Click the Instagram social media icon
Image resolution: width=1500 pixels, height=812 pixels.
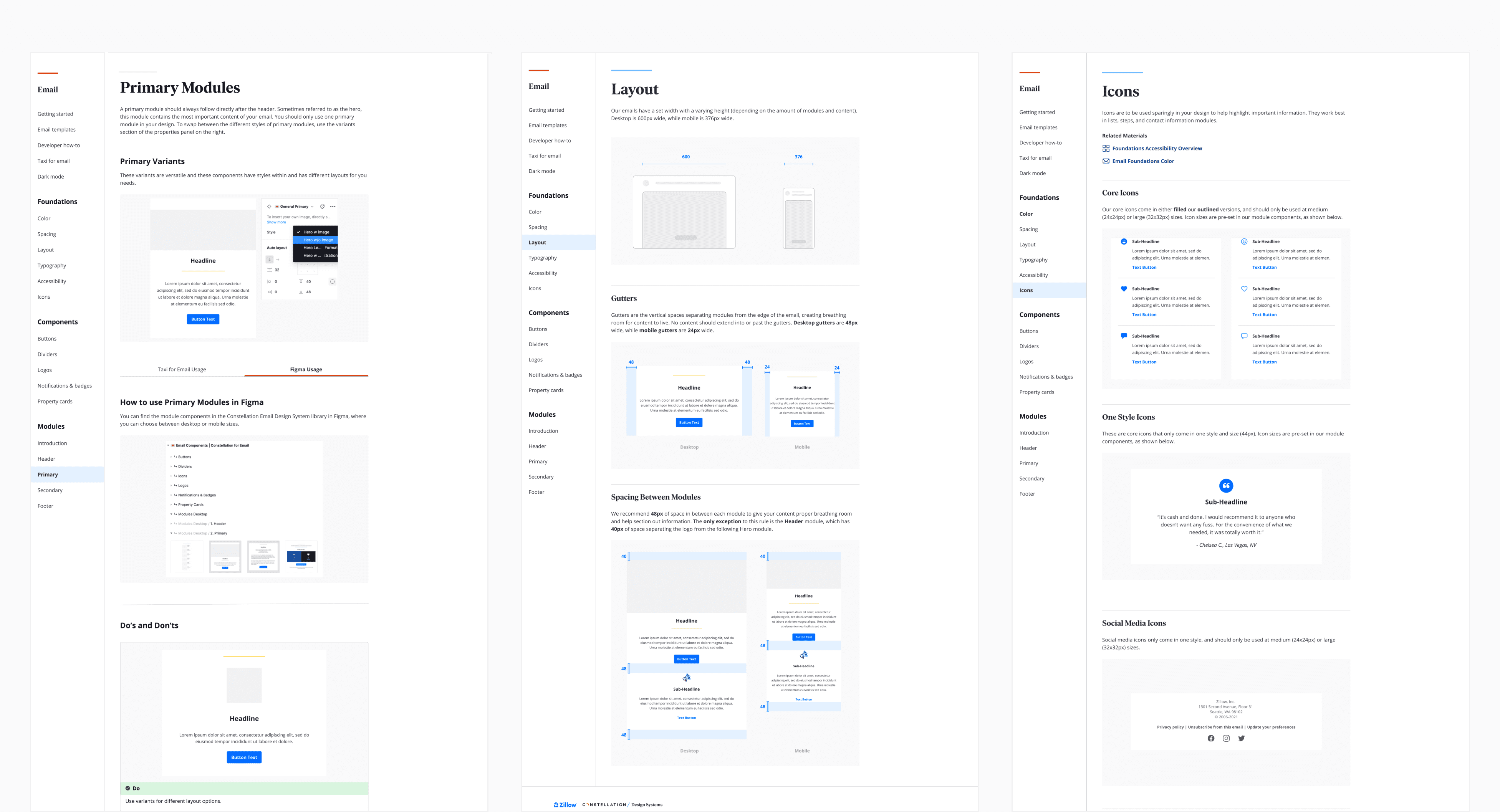point(1226,738)
